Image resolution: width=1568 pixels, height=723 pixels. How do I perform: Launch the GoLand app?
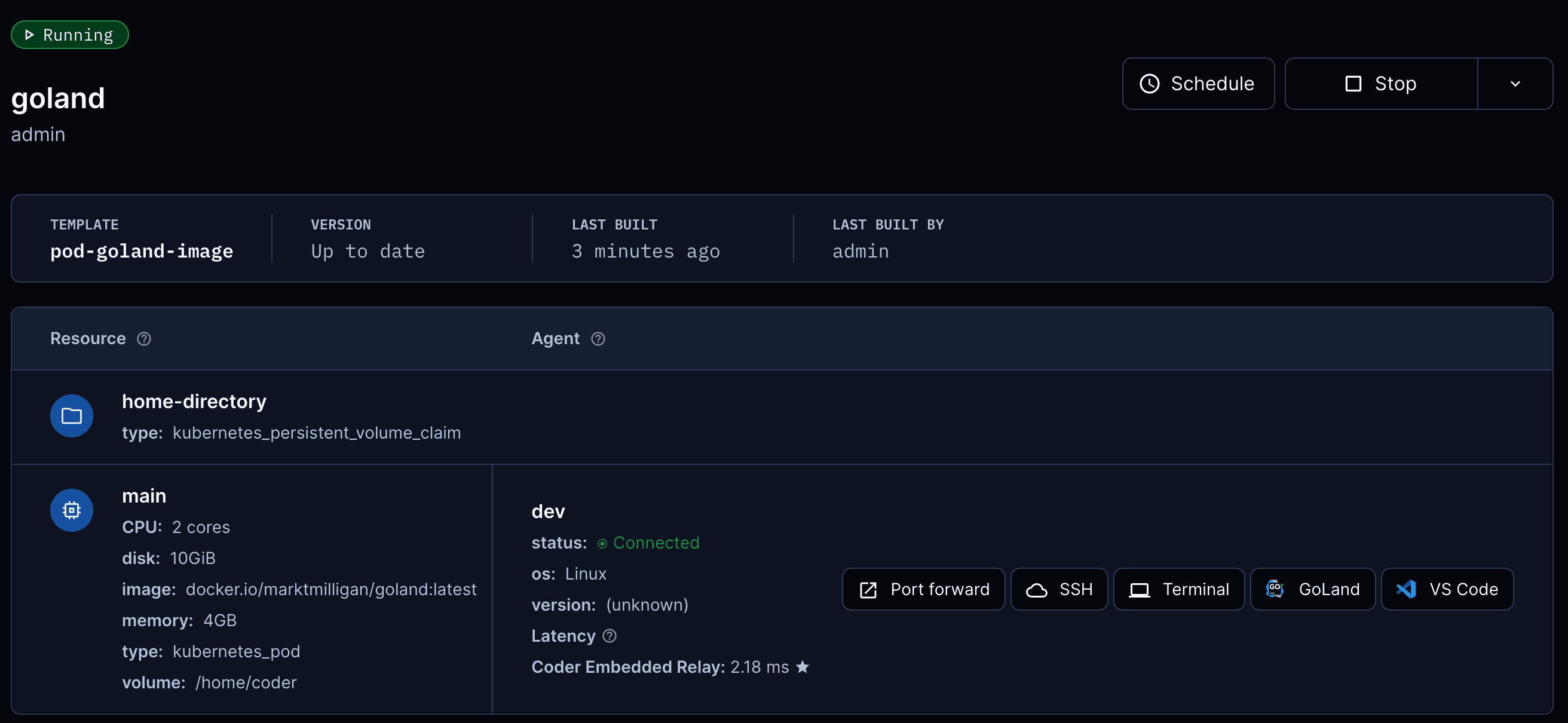coord(1312,589)
